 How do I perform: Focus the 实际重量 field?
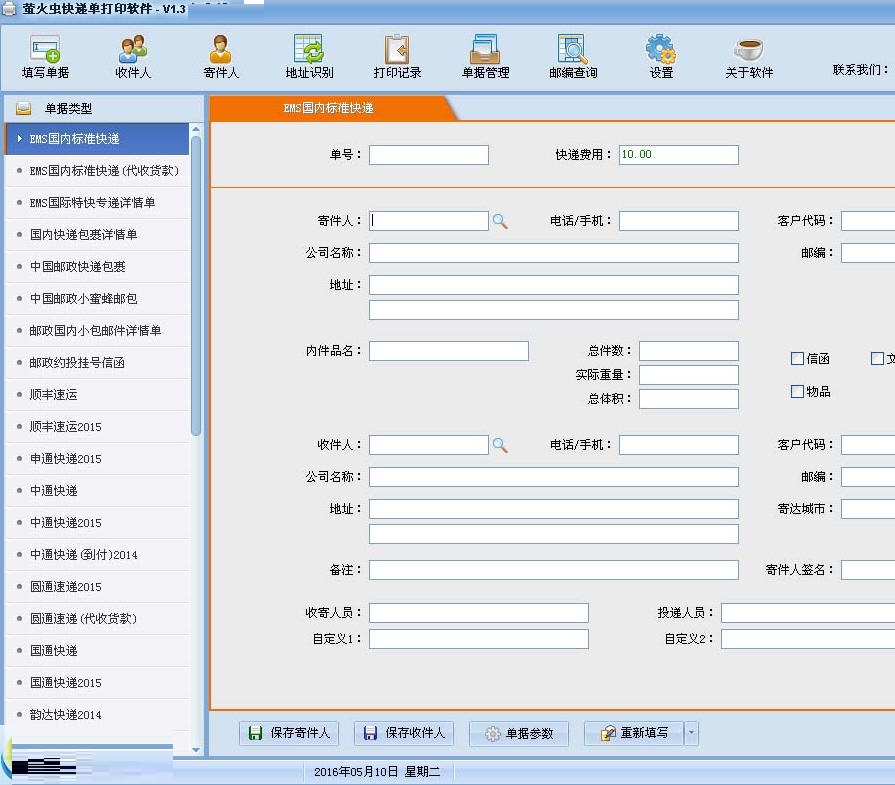(689, 375)
